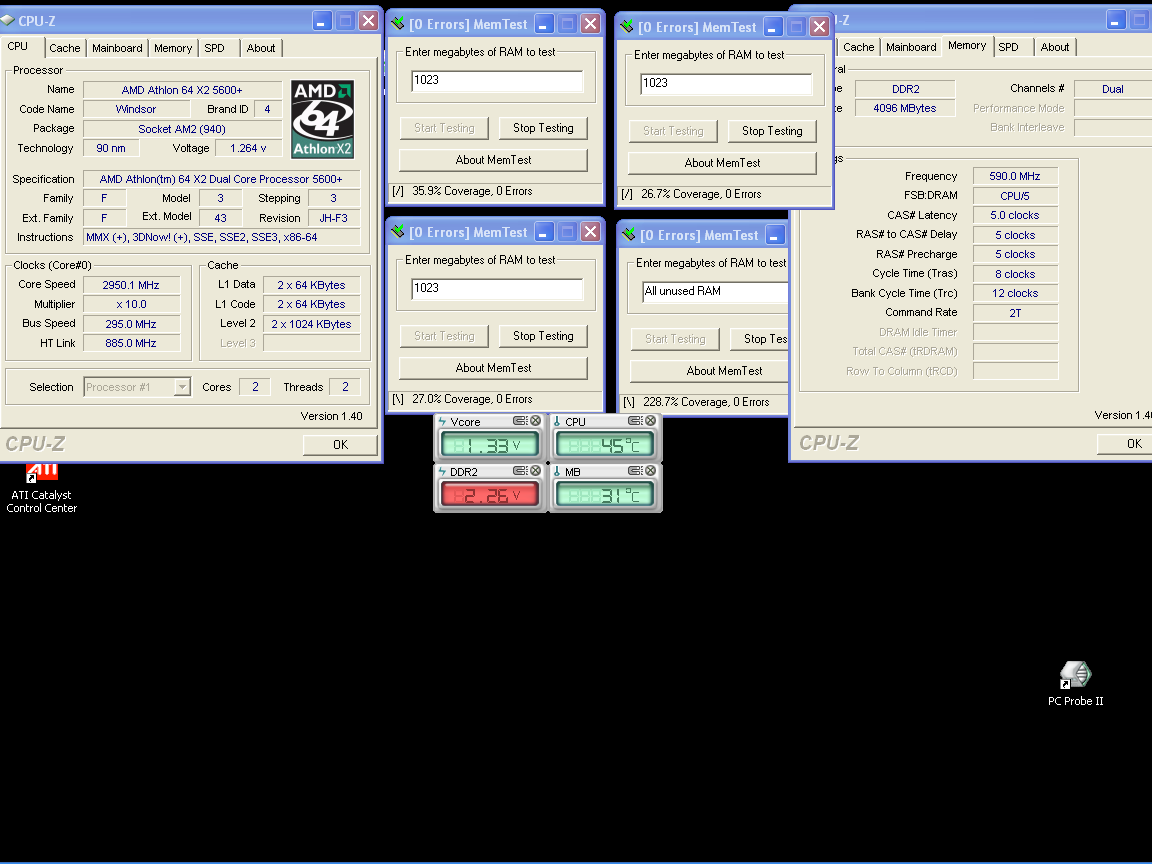Click the magnet dock icon on Vcore widget
The width and height of the screenshot is (1152, 864).
point(520,421)
